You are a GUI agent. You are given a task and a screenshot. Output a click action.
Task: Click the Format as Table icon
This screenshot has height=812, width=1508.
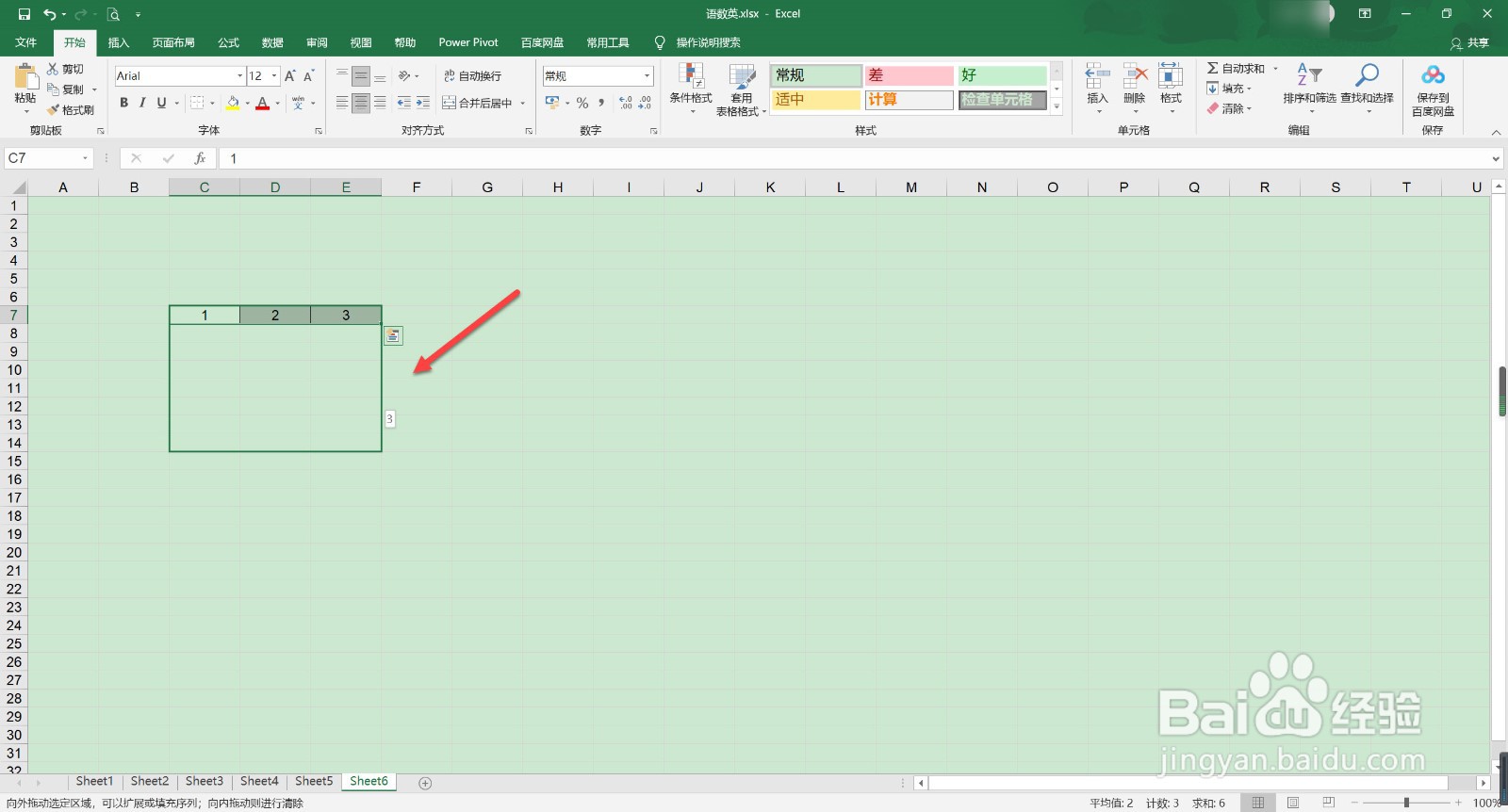[x=742, y=76]
